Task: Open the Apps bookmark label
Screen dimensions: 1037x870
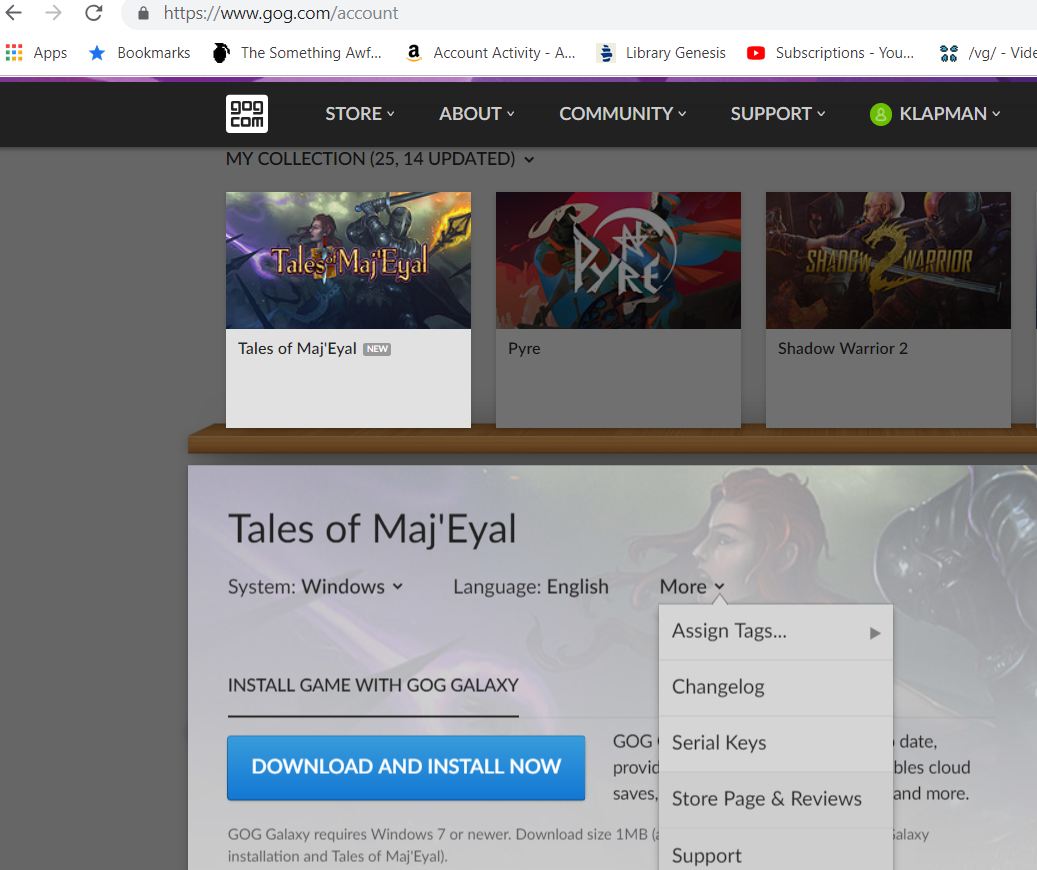Action: pyautogui.click(x=50, y=53)
